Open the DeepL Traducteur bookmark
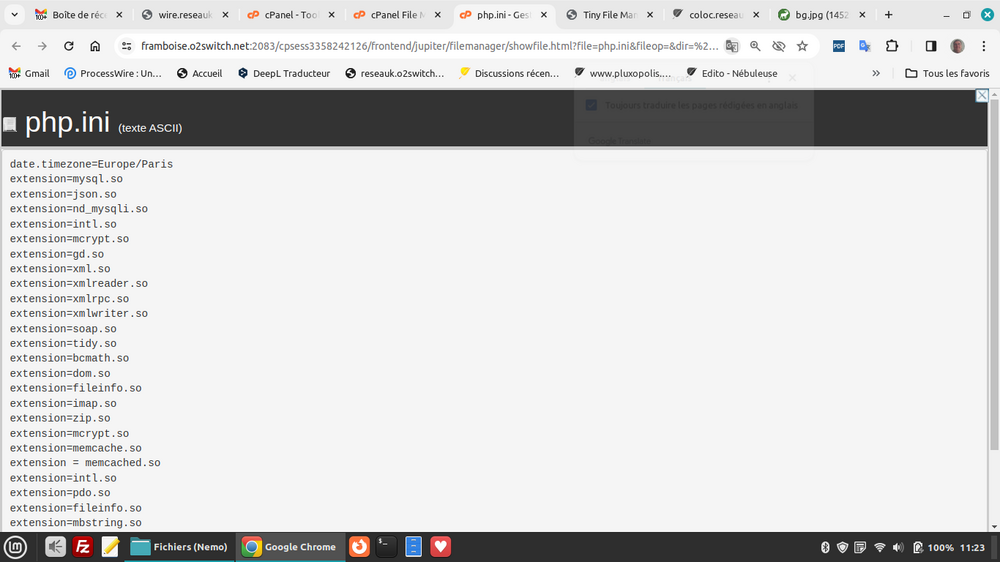 (x=284, y=73)
